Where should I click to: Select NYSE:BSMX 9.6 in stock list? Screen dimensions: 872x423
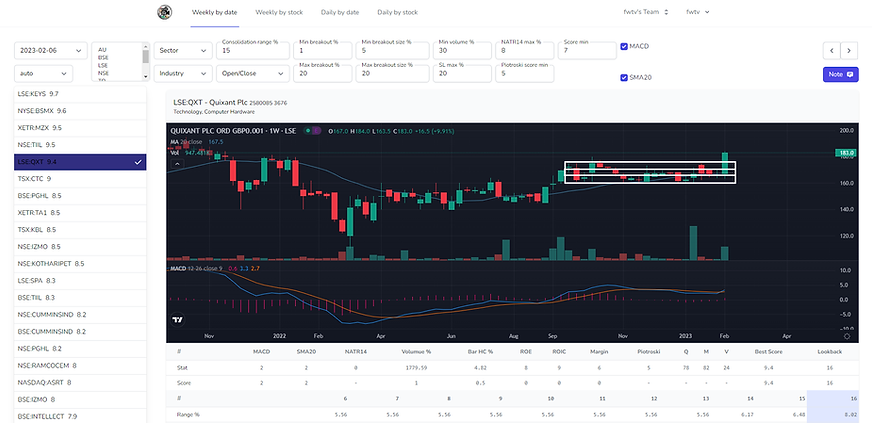pyautogui.click(x=80, y=111)
